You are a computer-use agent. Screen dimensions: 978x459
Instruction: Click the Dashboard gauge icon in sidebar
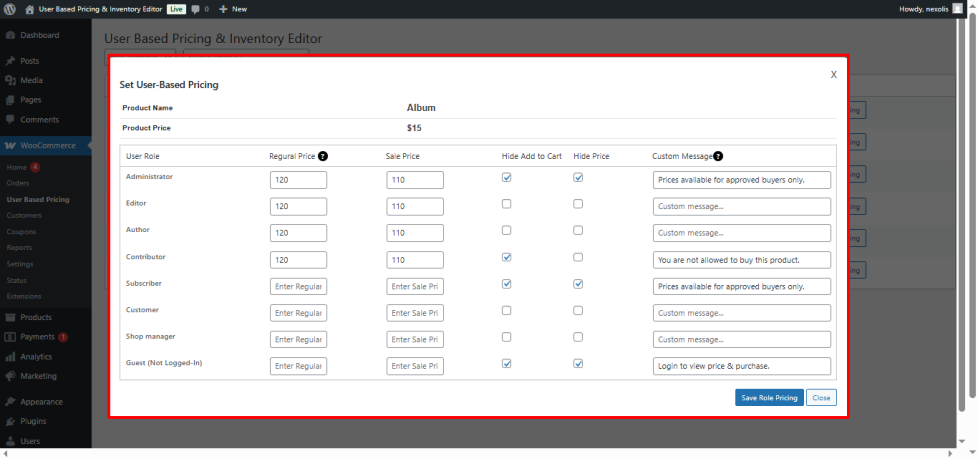[x=10, y=36]
